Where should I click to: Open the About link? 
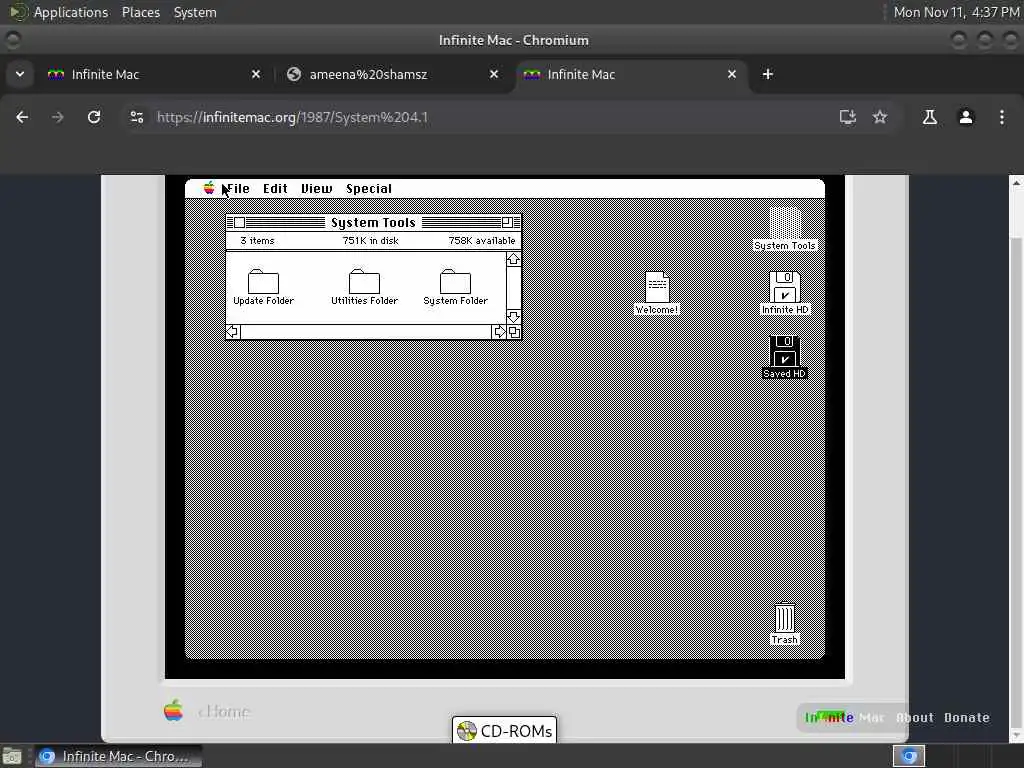coord(914,718)
